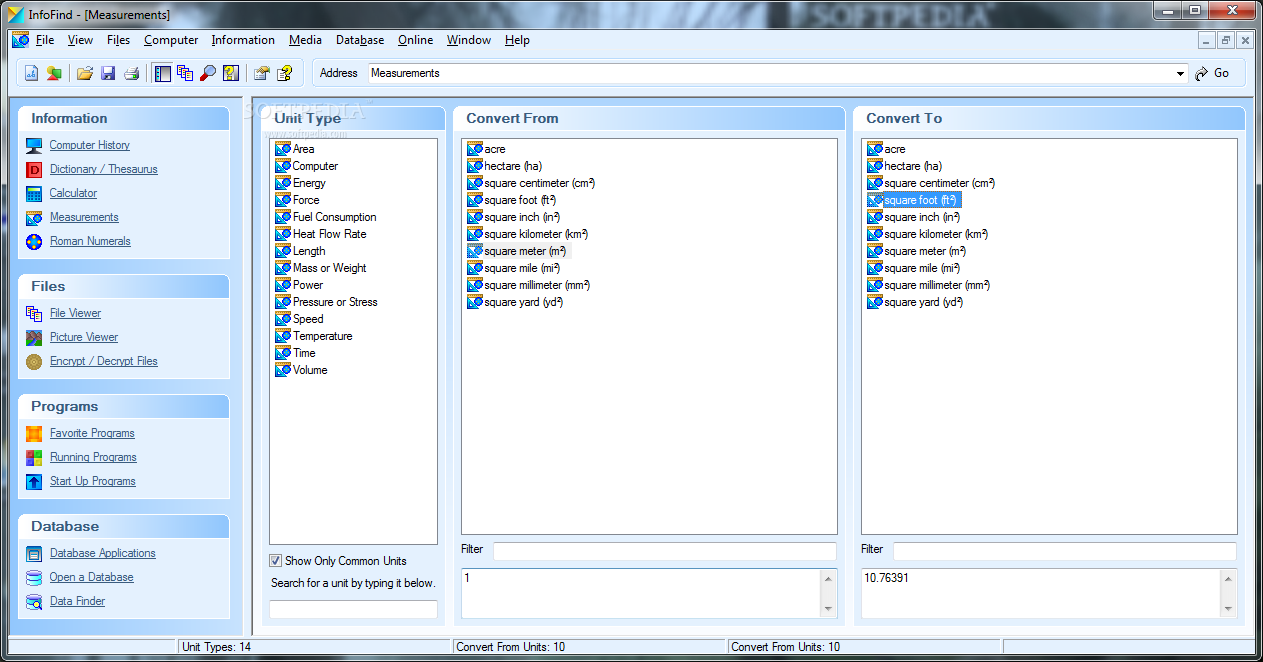Open the Picture Viewer link
Image resolution: width=1263 pixels, height=662 pixels.
[x=84, y=337]
